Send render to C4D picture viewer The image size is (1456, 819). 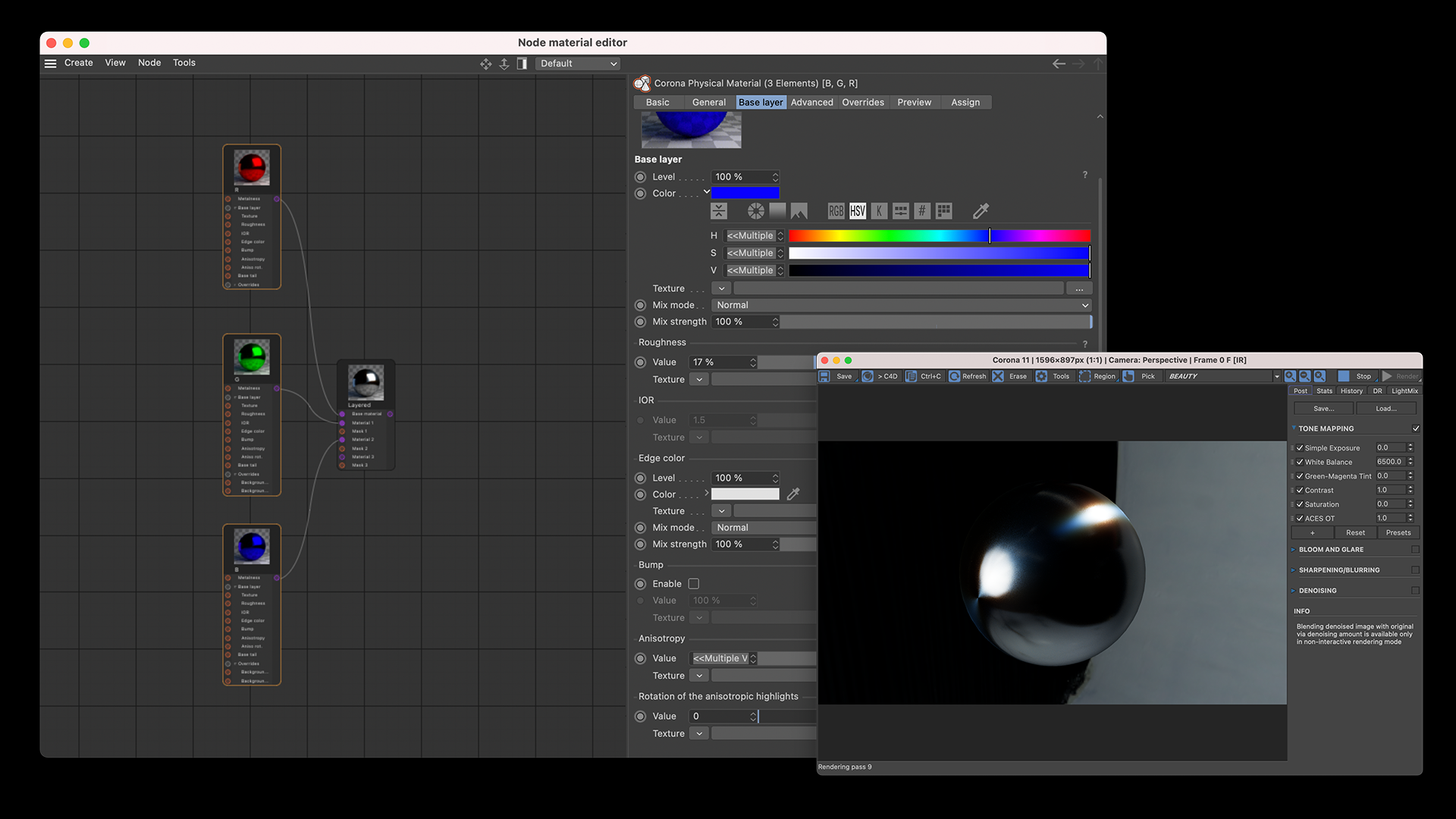868,376
